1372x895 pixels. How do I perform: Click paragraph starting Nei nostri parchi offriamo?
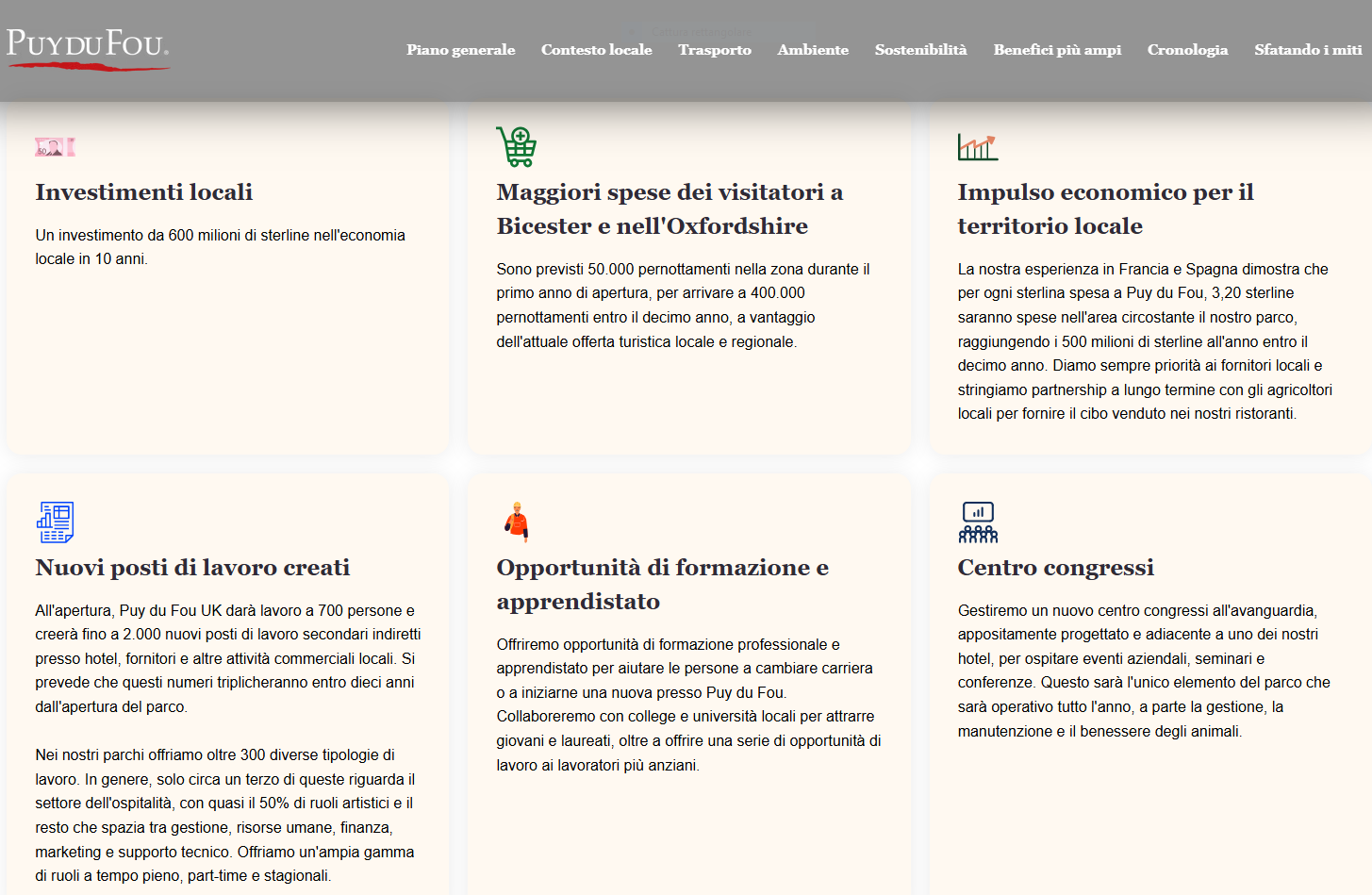[225, 815]
